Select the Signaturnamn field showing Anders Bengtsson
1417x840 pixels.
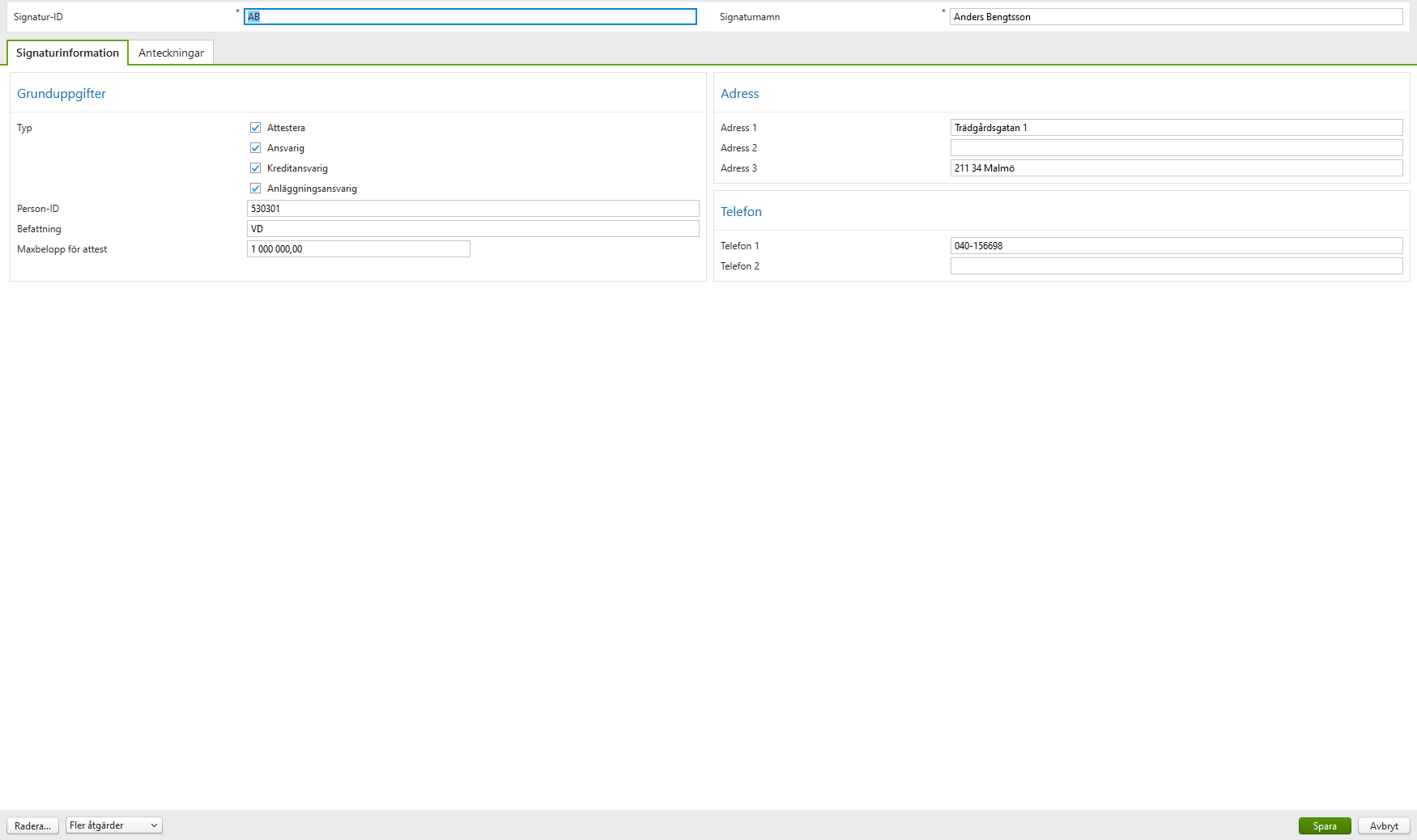1176,16
